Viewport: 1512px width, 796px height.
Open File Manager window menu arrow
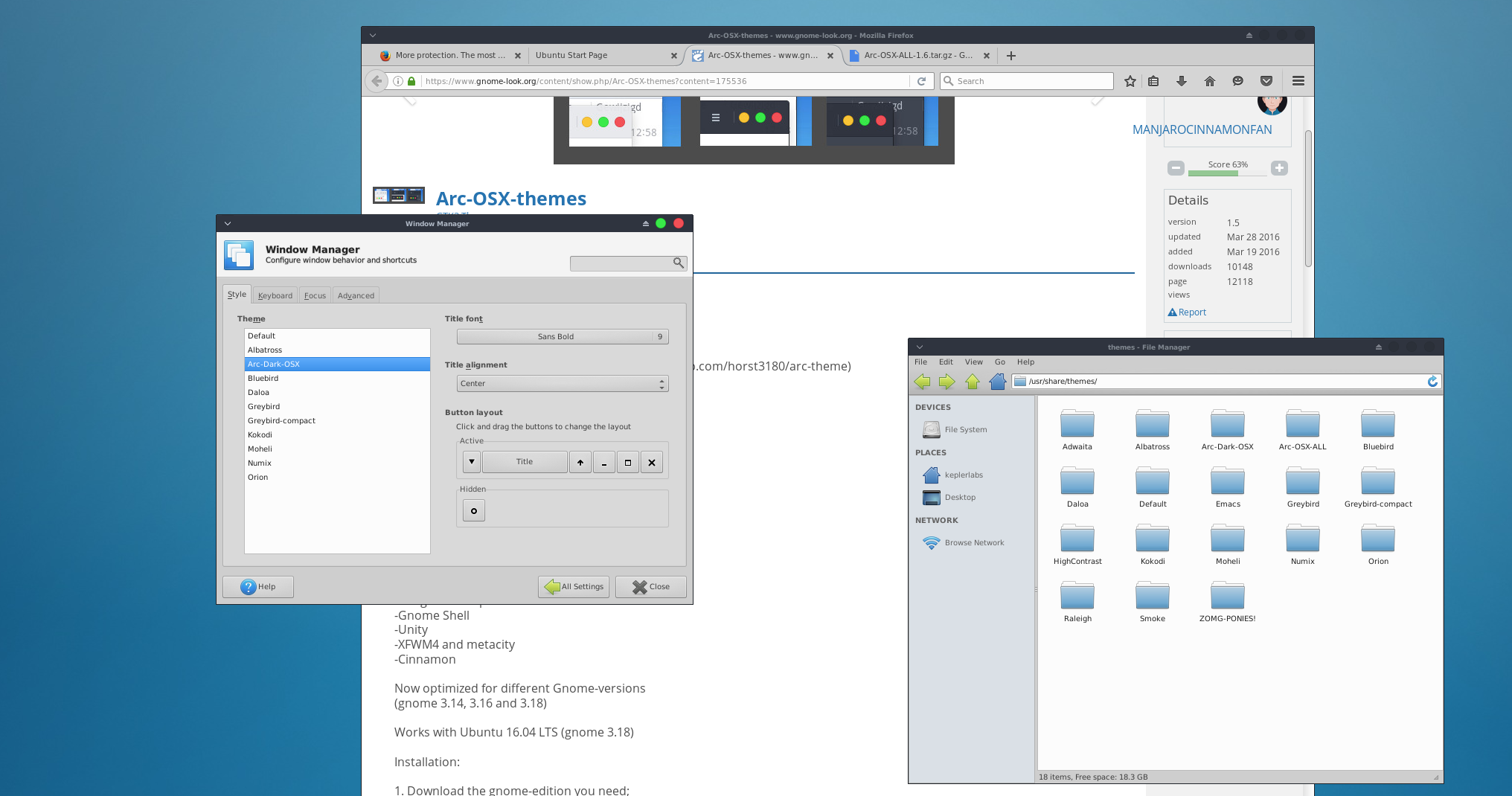tap(920, 347)
